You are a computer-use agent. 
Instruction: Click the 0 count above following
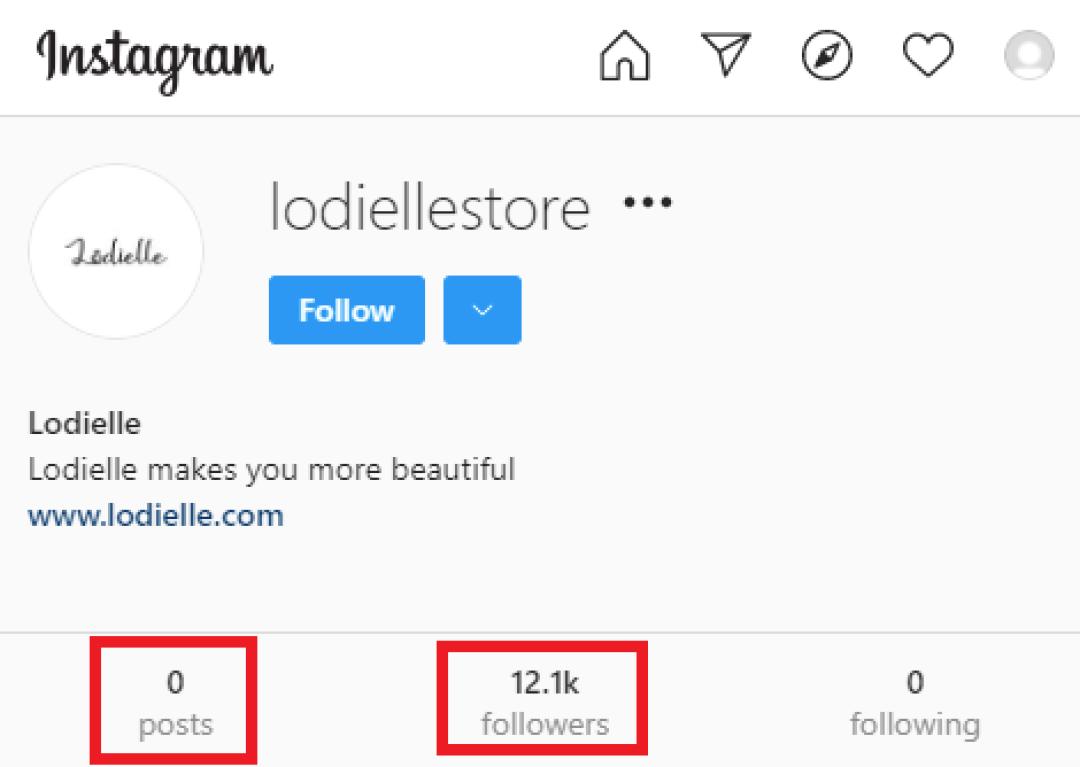click(x=915, y=683)
